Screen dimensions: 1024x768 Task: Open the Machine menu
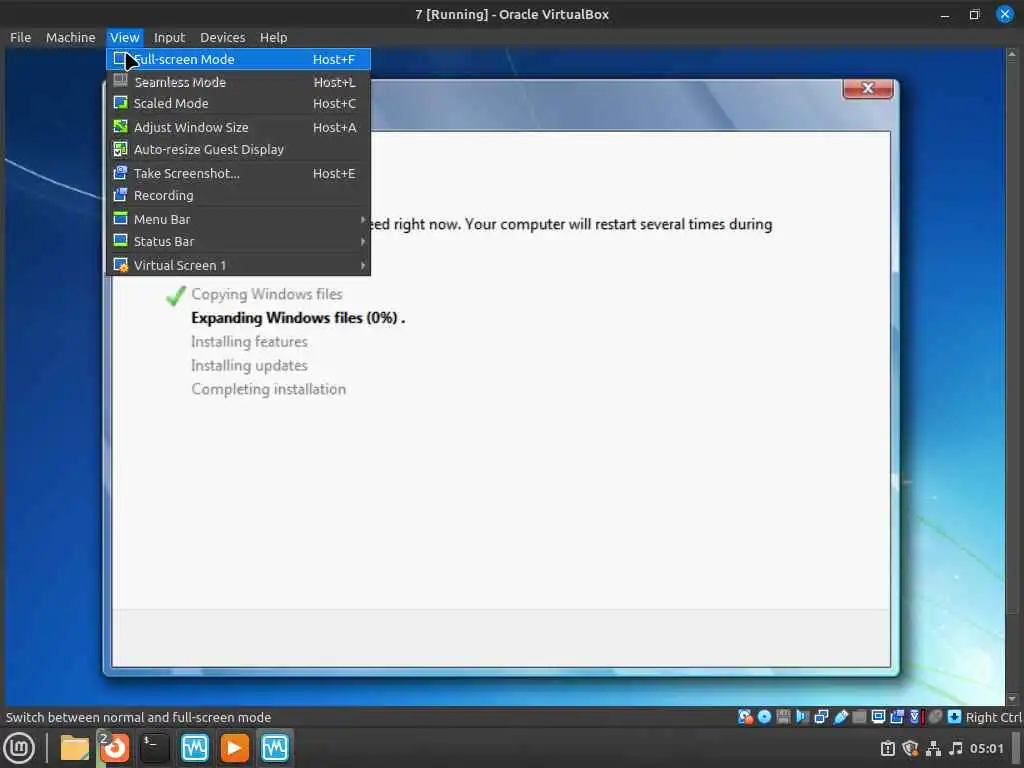pos(71,37)
